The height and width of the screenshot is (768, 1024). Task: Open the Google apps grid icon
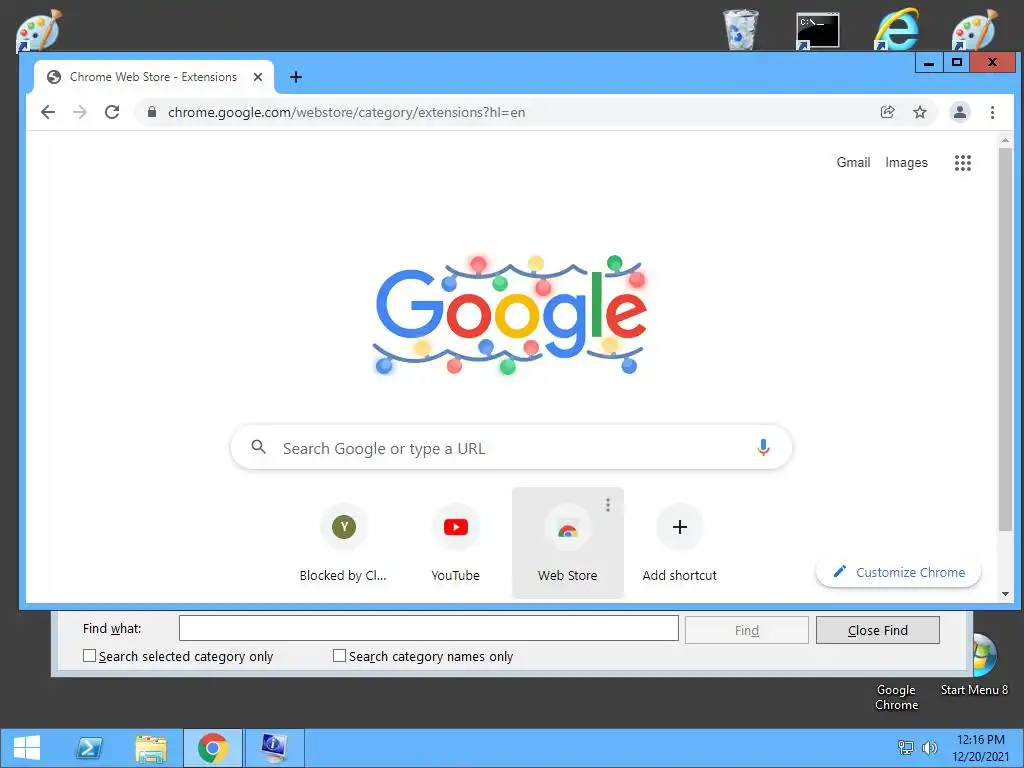point(963,163)
